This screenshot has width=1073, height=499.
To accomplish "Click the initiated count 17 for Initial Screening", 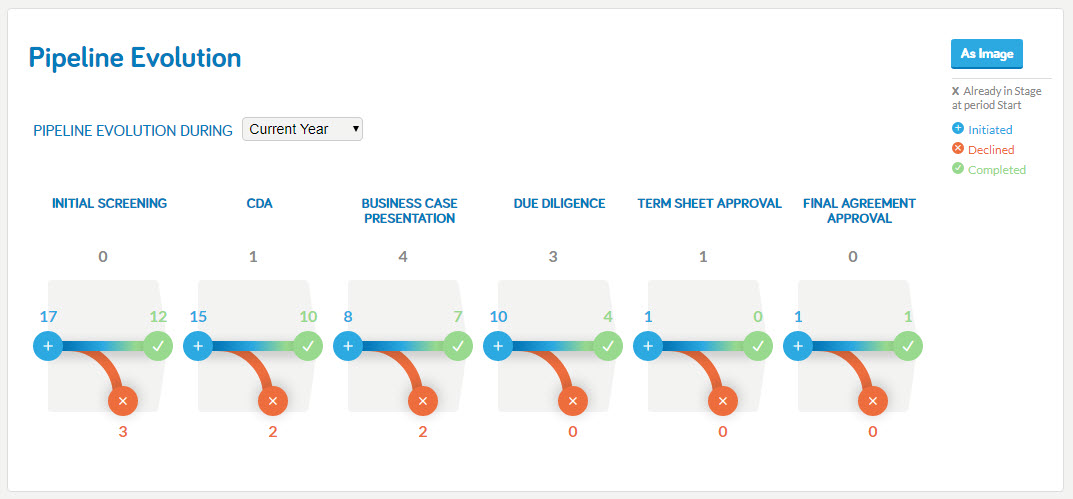I will click(48, 317).
